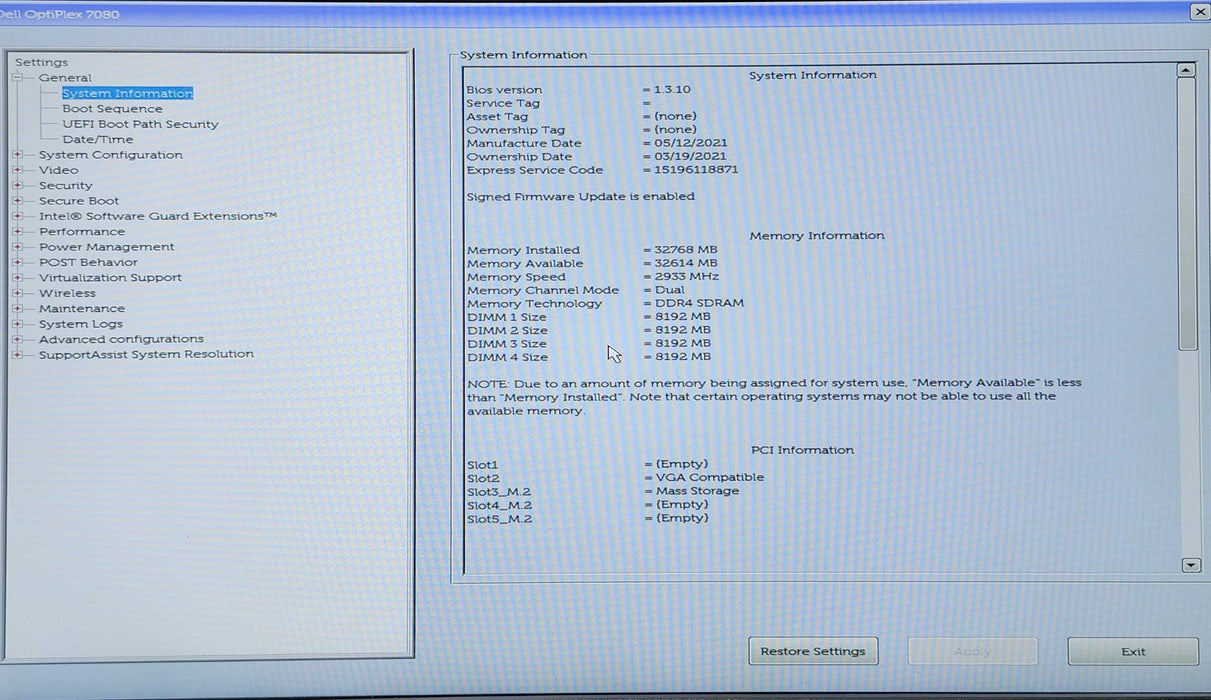Image resolution: width=1211 pixels, height=700 pixels.
Task: Click the Slot1 row label
Action: 482,465
